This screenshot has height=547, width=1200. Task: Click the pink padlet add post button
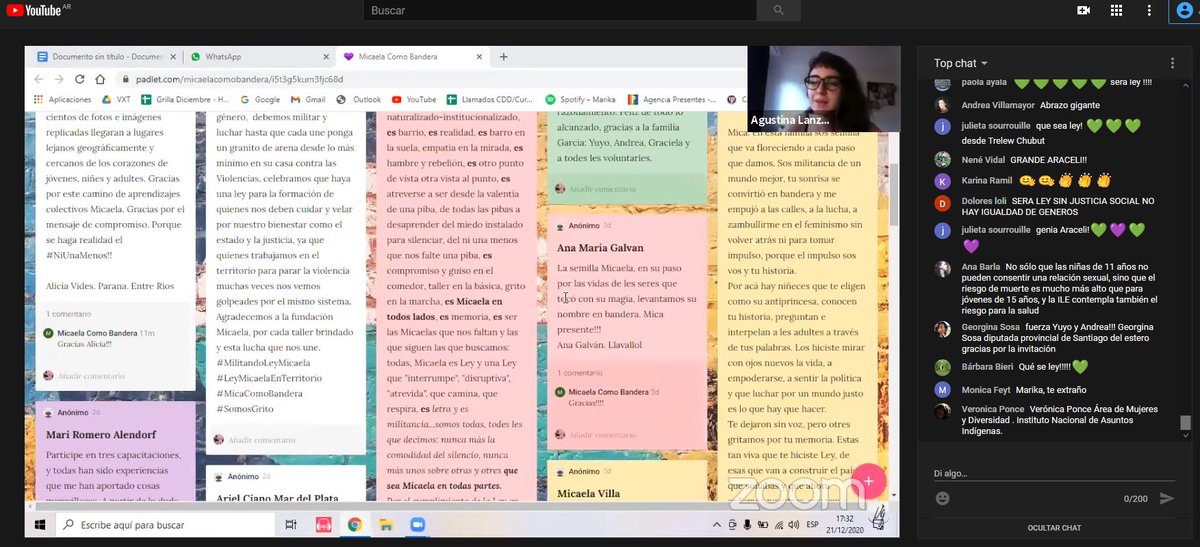click(868, 481)
